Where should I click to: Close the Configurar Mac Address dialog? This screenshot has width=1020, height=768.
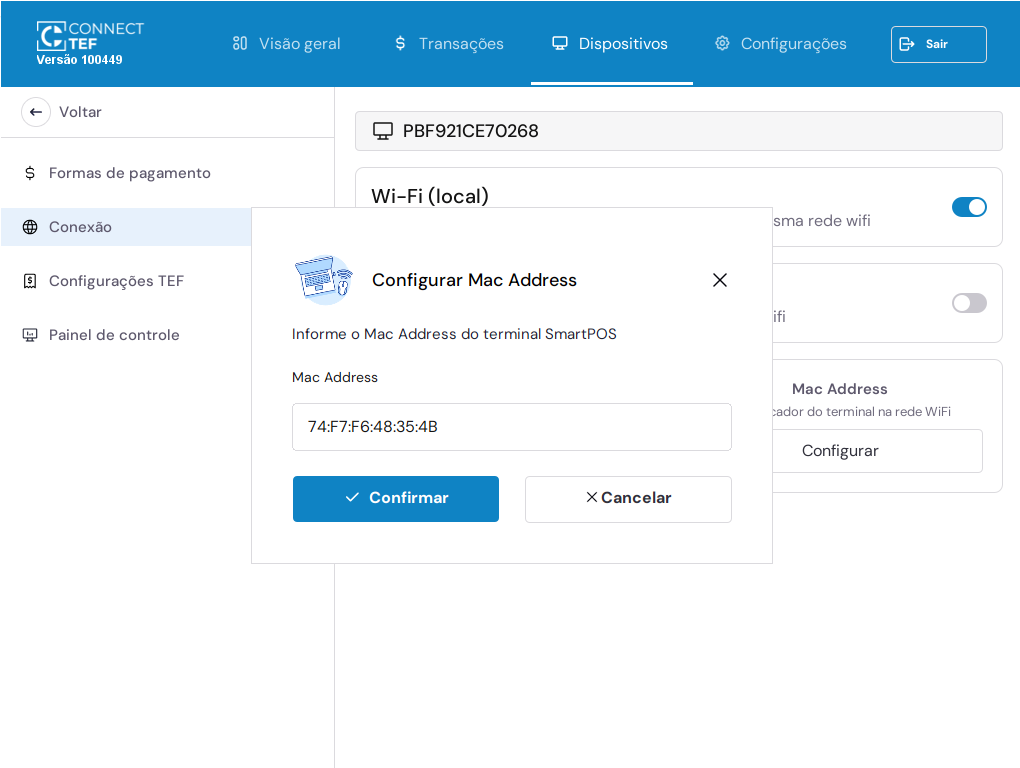(x=719, y=280)
